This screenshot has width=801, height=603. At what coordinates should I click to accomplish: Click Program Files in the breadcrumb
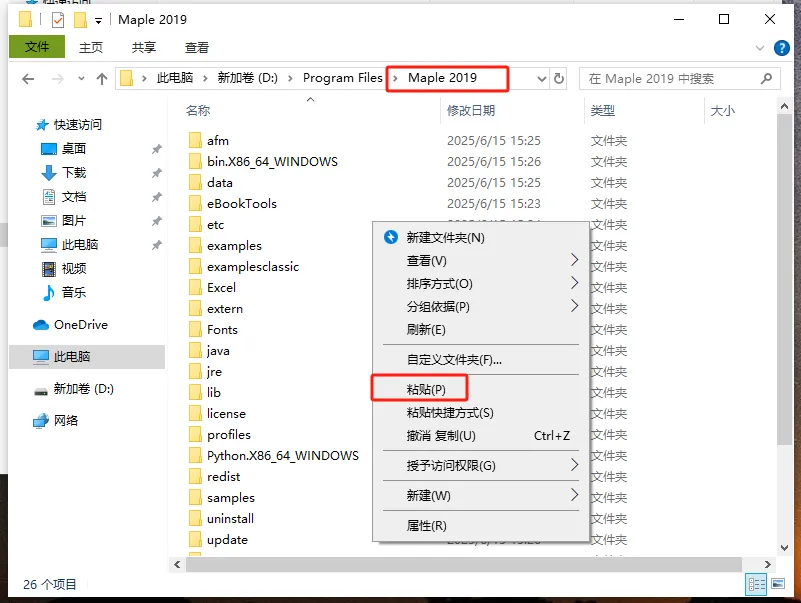coord(342,78)
